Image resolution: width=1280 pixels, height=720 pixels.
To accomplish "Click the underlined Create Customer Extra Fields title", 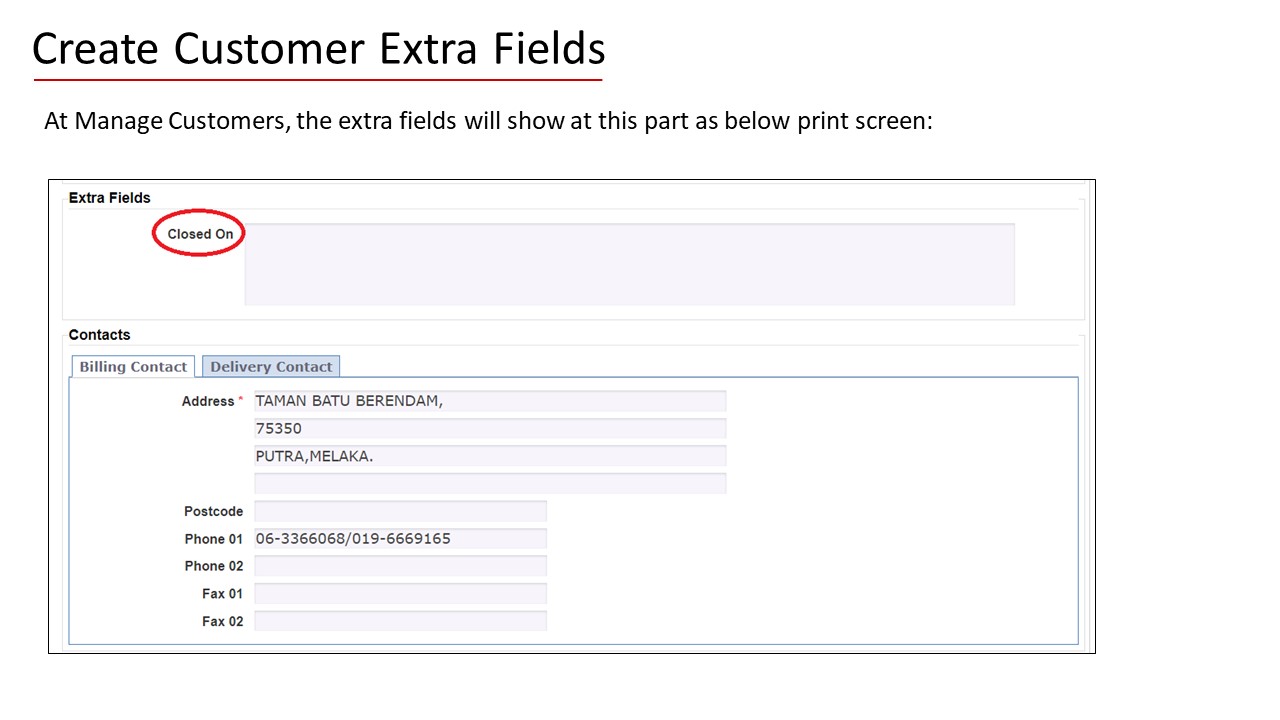I will pyautogui.click(x=318, y=47).
